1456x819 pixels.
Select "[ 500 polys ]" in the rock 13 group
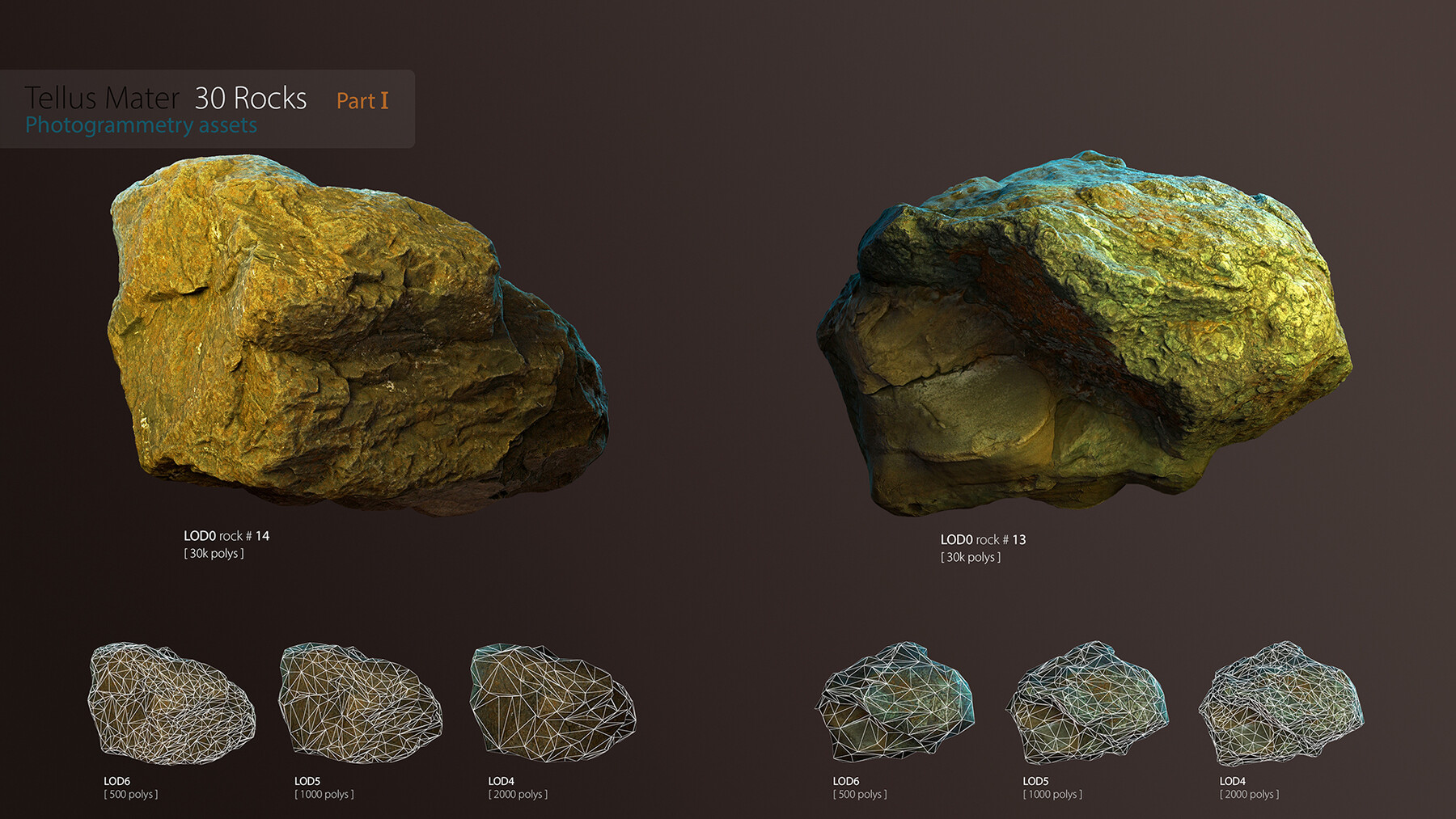861,795
